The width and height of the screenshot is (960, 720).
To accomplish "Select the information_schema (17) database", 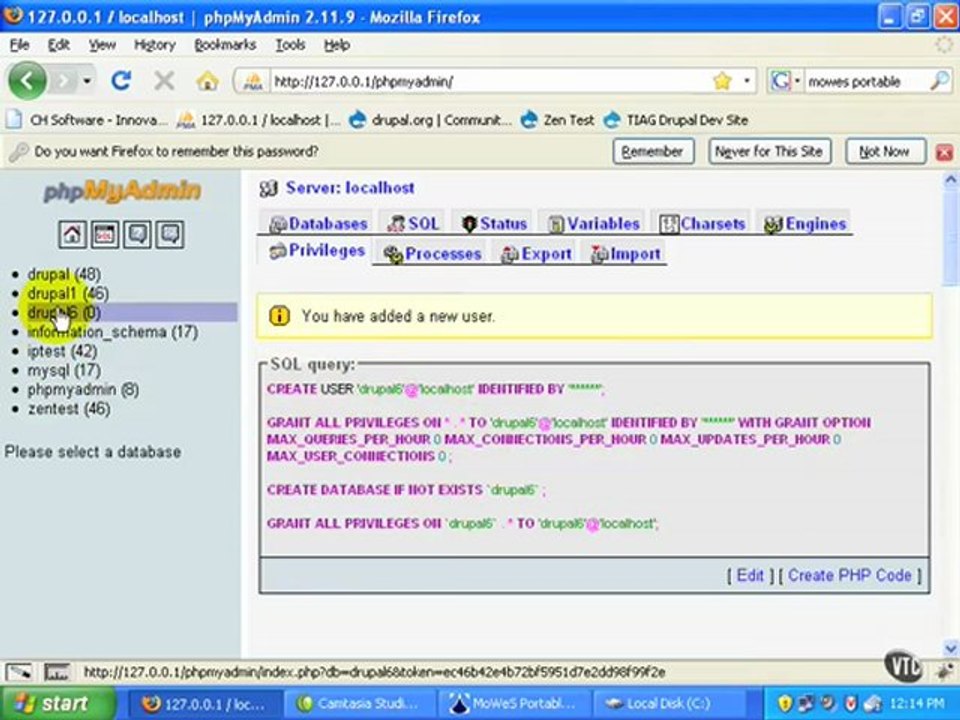I will tap(113, 332).
